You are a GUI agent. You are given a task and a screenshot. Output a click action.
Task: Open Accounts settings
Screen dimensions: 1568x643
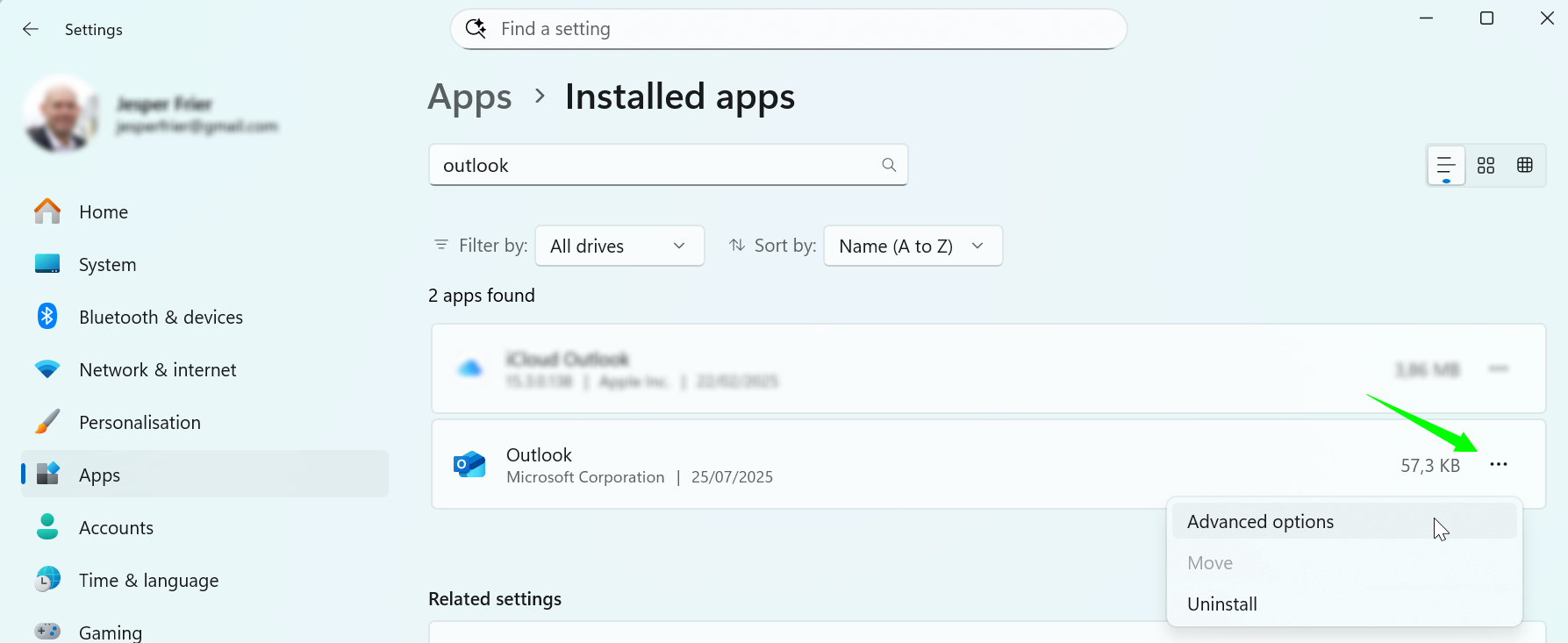click(204, 527)
